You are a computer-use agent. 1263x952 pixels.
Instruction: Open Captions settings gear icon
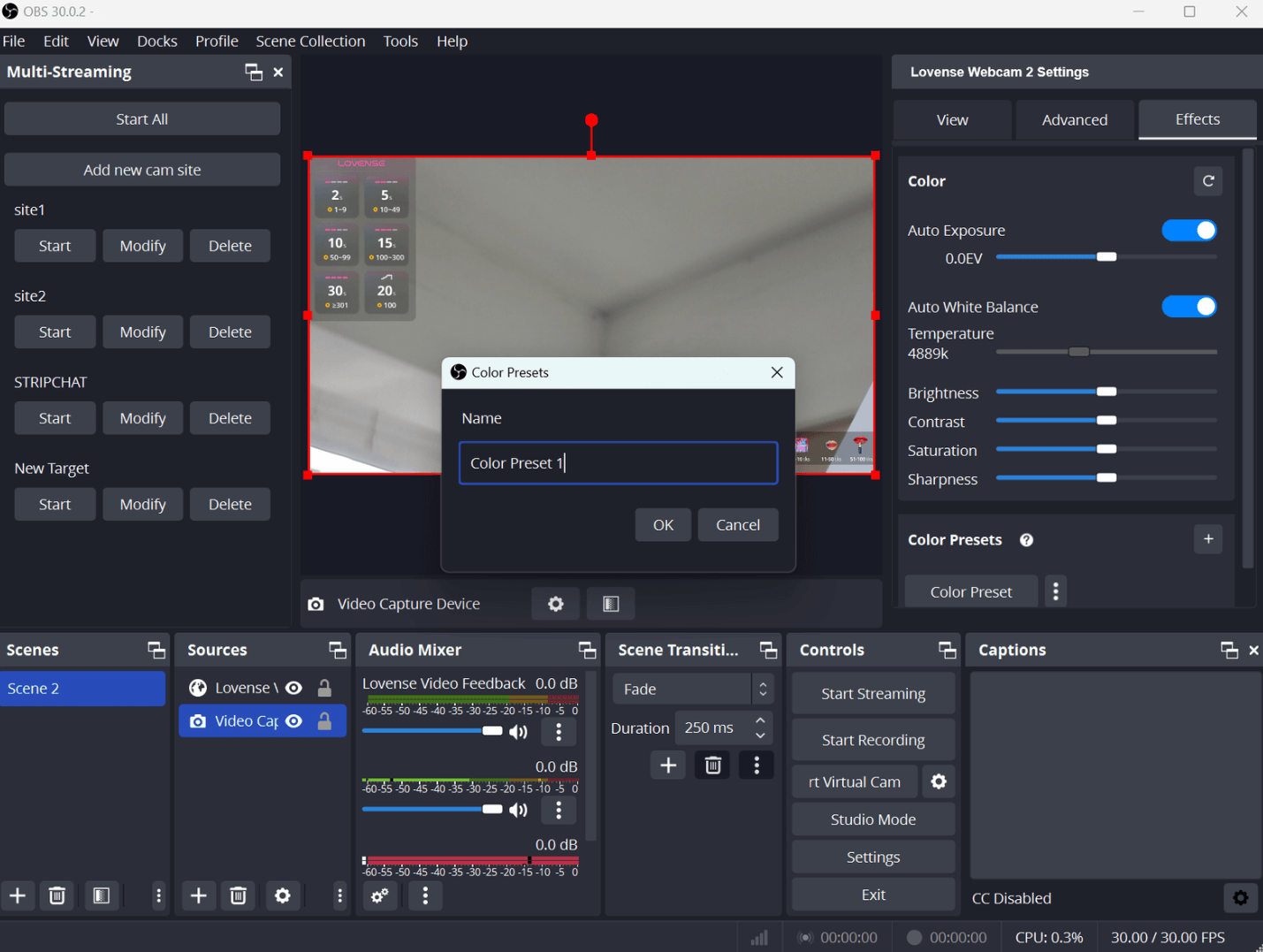point(1240,898)
